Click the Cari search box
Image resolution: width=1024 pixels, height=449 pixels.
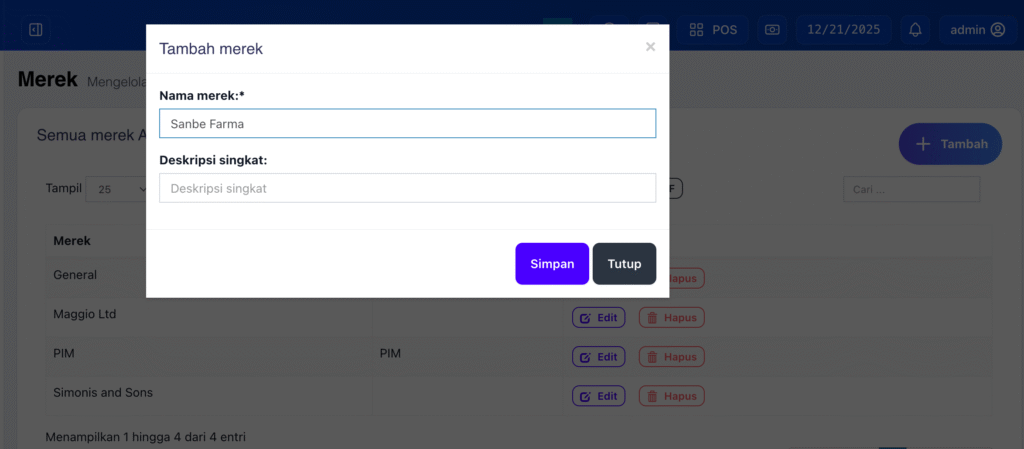coord(911,189)
